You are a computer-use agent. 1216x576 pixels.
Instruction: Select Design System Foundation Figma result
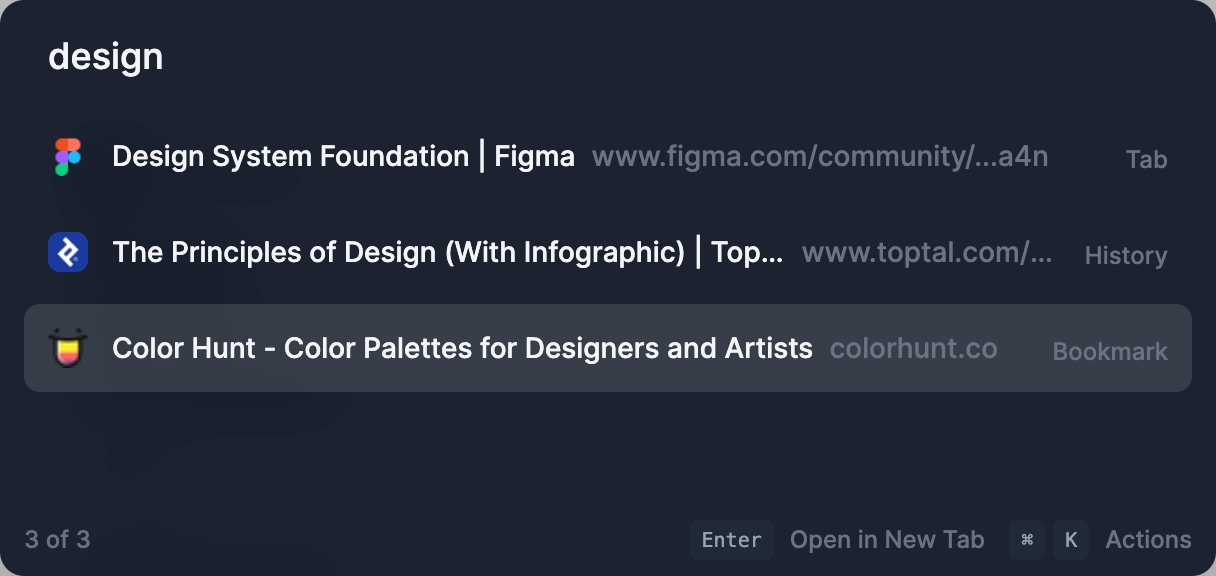343,157
